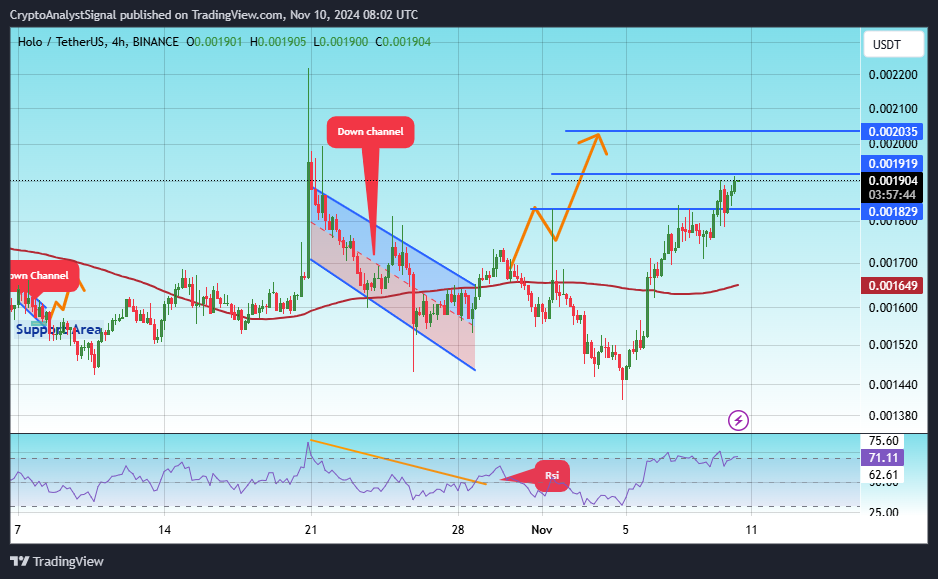Image resolution: width=938 pixels, height=579 pixels.
Task: Select the partially visible "own Channel" red callout
Action: tap(44, 276)
